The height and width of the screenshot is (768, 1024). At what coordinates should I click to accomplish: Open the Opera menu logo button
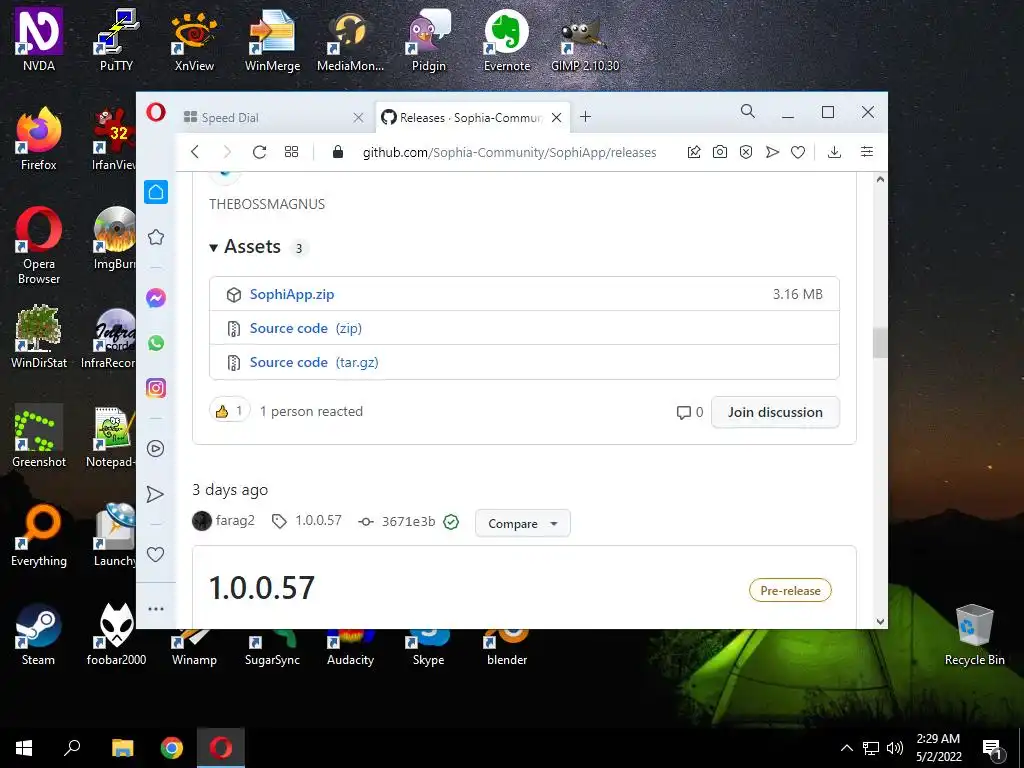155,112
